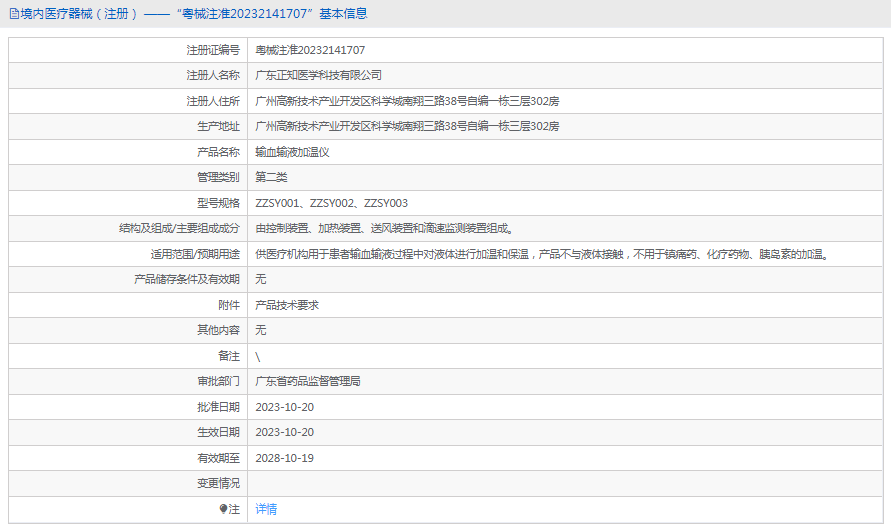Image resolution: width=891 pixels, height=531 pixels.
Task: Click the header title 境内医疗器械（注册）基本信息
Action: (193, 14)
